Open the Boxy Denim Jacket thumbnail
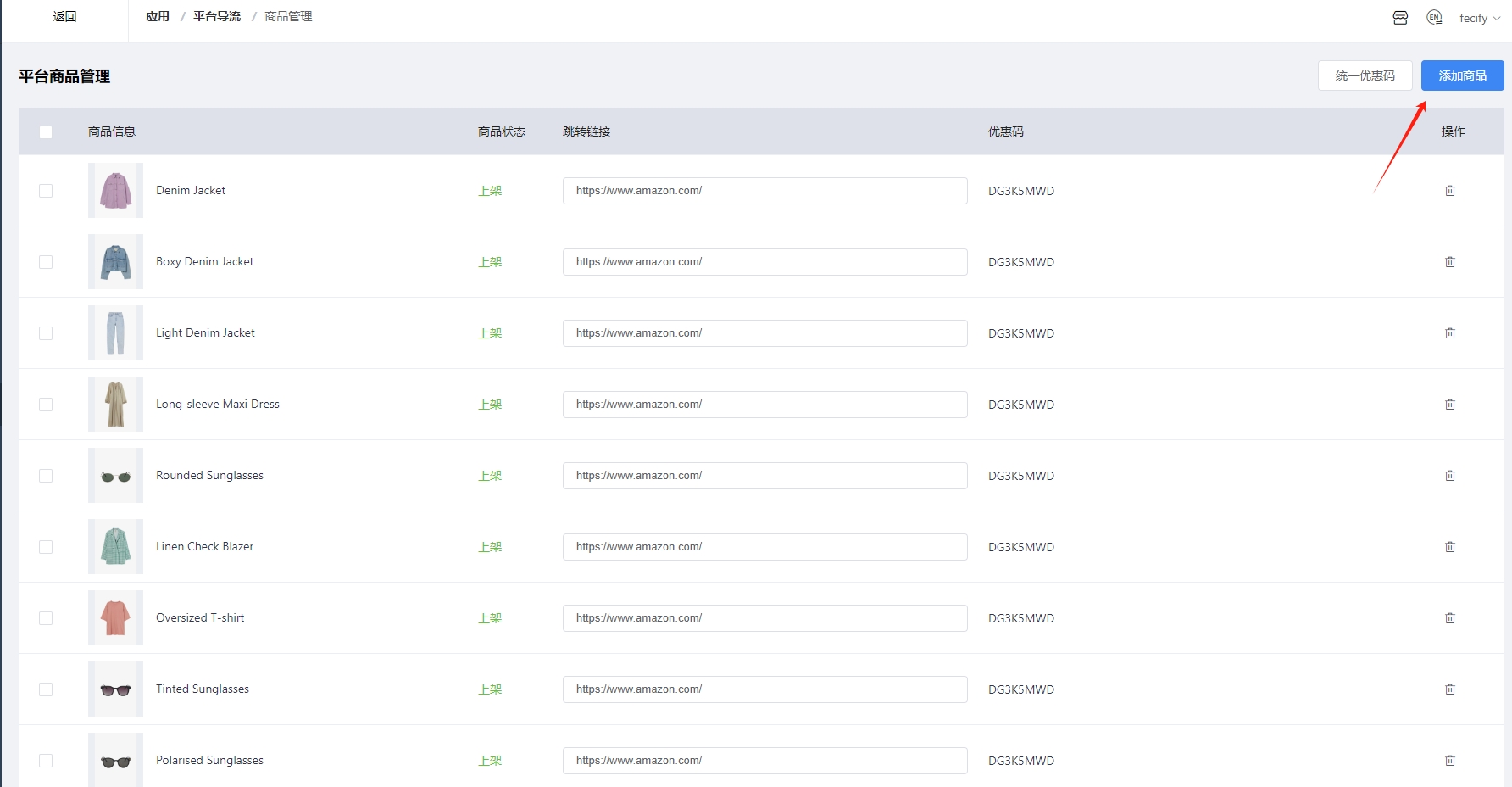This screenshot has height=787, width=1512. (x=115, y=262)
